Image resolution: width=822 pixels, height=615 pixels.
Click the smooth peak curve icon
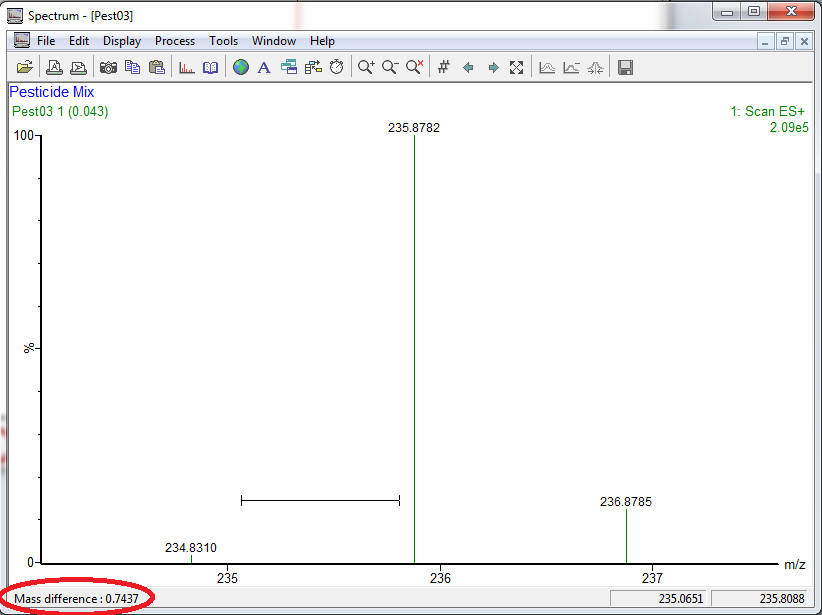547,68
